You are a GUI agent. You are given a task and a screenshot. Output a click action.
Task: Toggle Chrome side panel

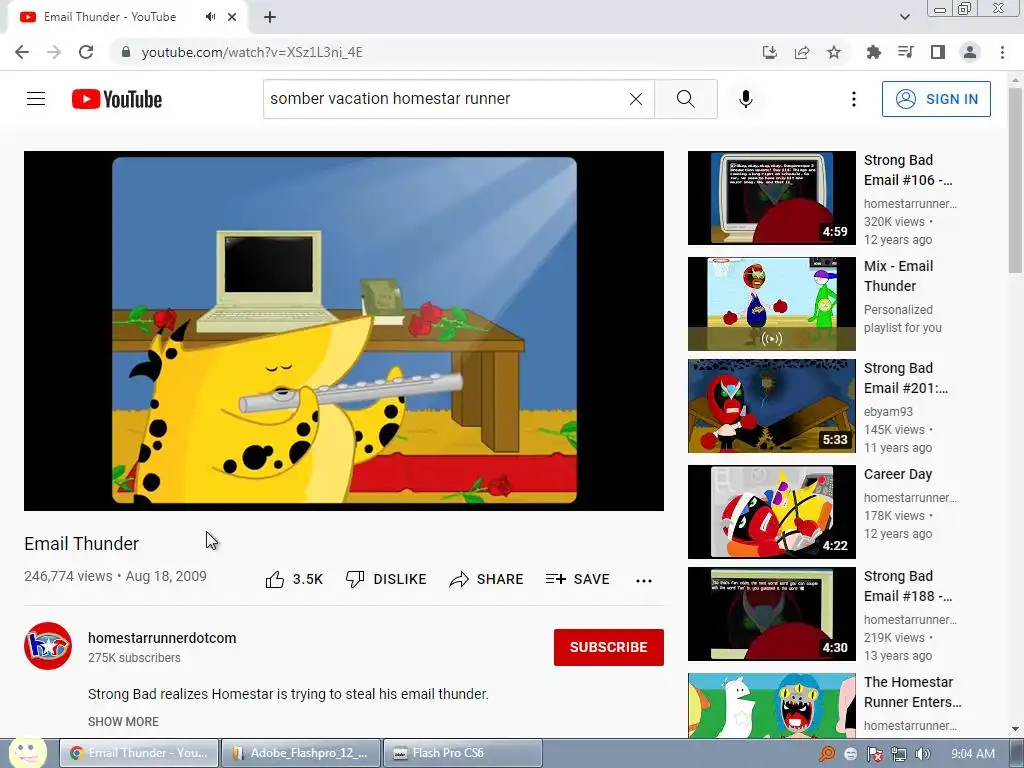pyautogui.click(x=938, y=52)
